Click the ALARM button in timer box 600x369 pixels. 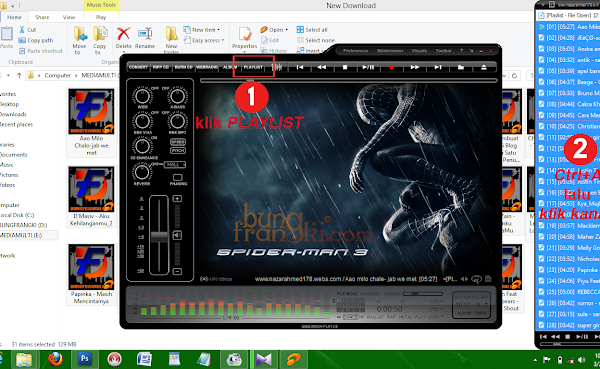pos(464,313)
